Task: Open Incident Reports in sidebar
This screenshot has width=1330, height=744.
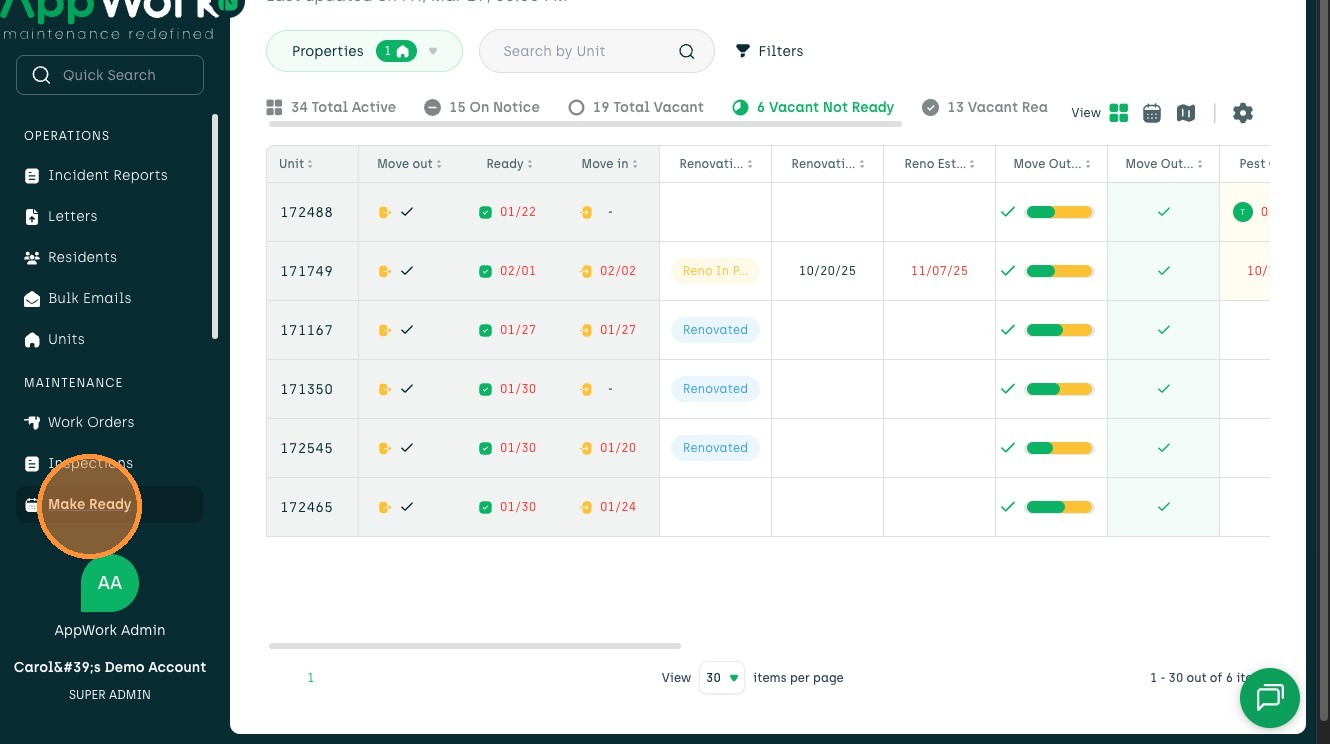Action: click(x=107, y=175)
